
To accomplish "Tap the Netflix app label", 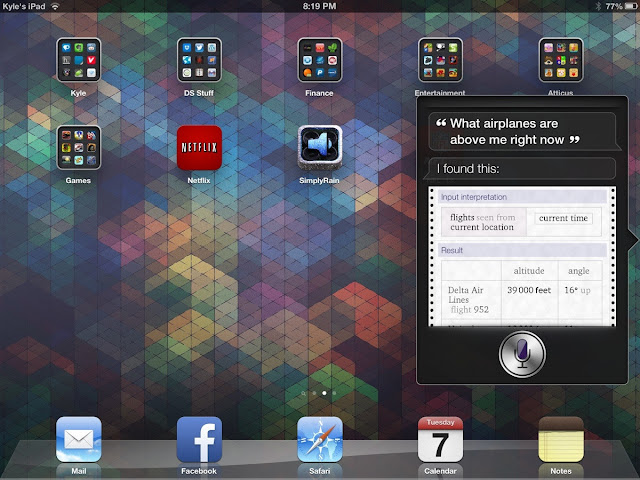I will click(x=199, y=180).
